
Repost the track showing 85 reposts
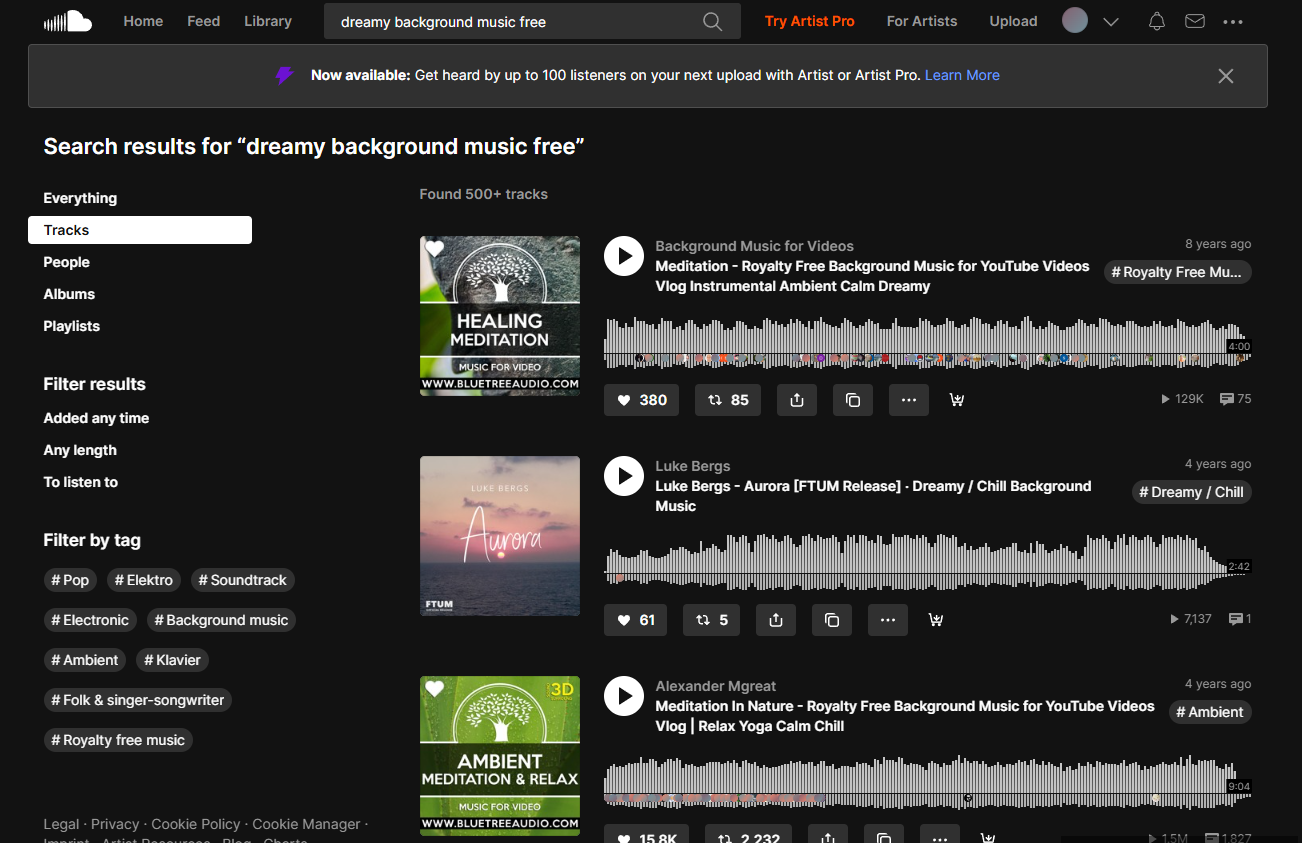click(728, 400)
